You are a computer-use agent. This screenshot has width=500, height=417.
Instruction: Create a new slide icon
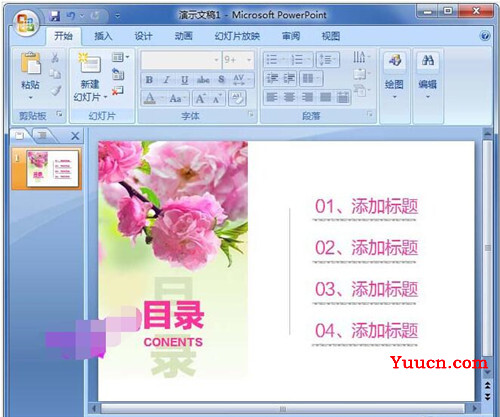89,63
